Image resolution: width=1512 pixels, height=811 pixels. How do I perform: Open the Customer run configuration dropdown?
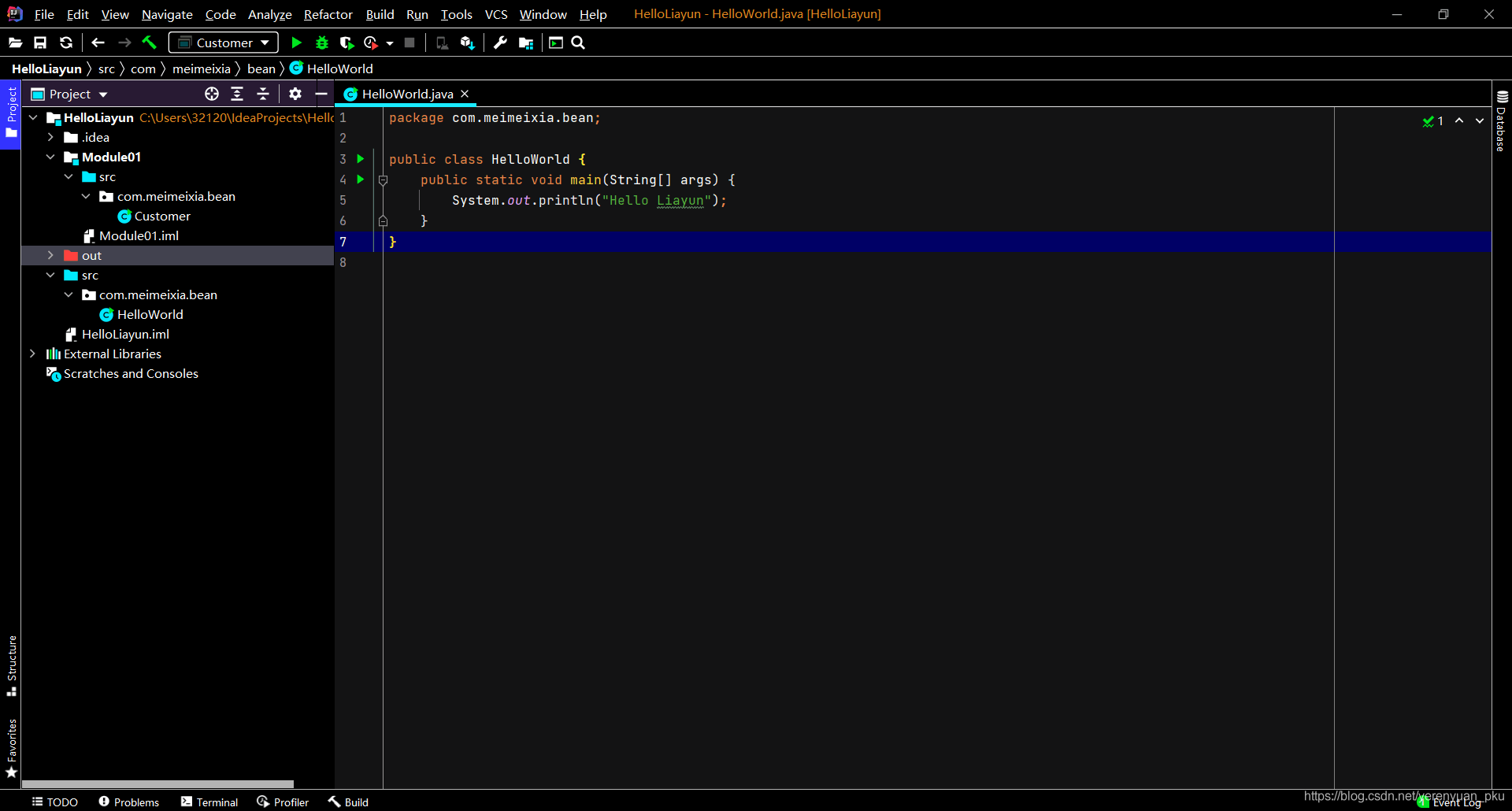tap(224, 43)
